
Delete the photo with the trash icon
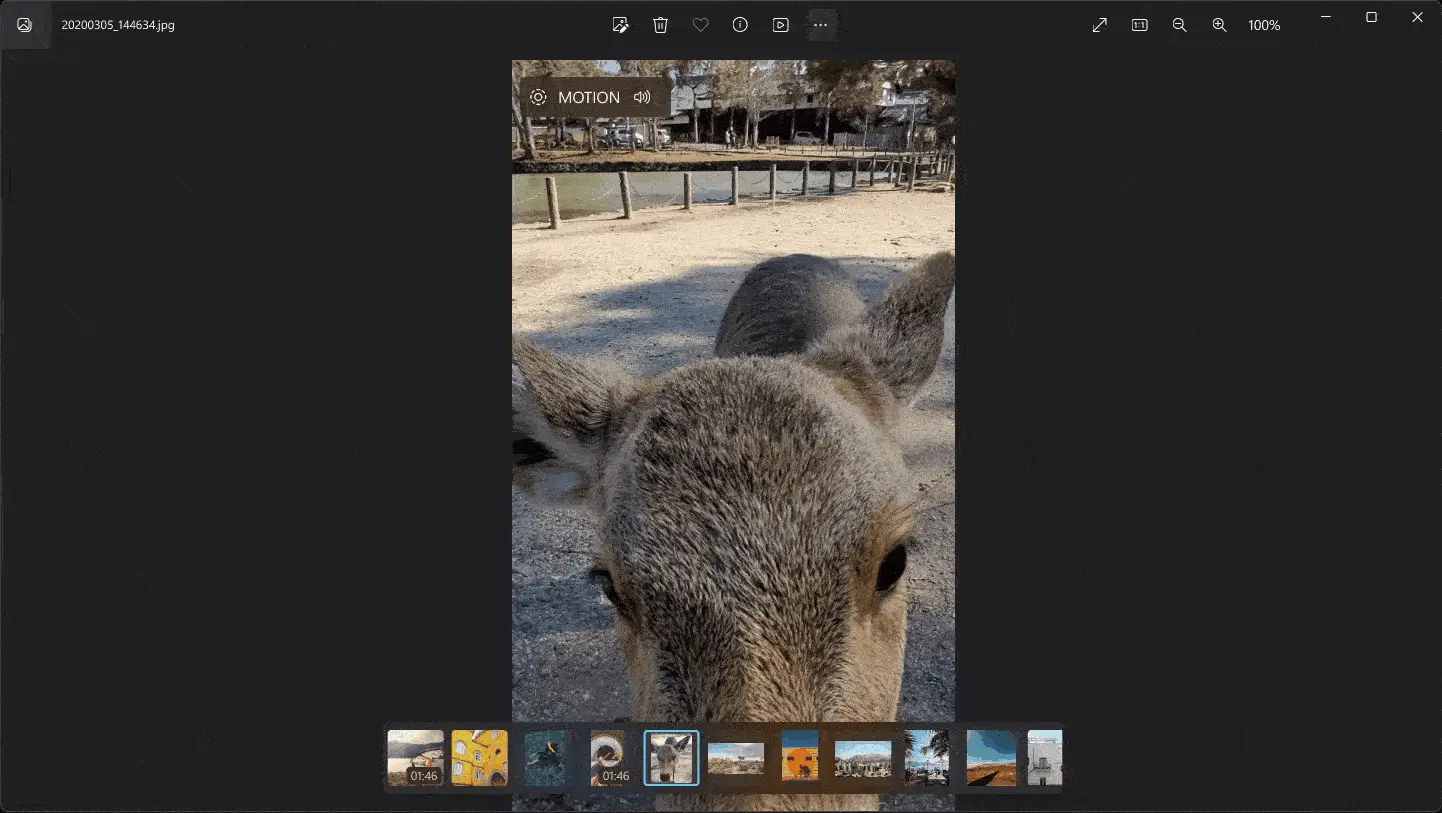point(660,25)
